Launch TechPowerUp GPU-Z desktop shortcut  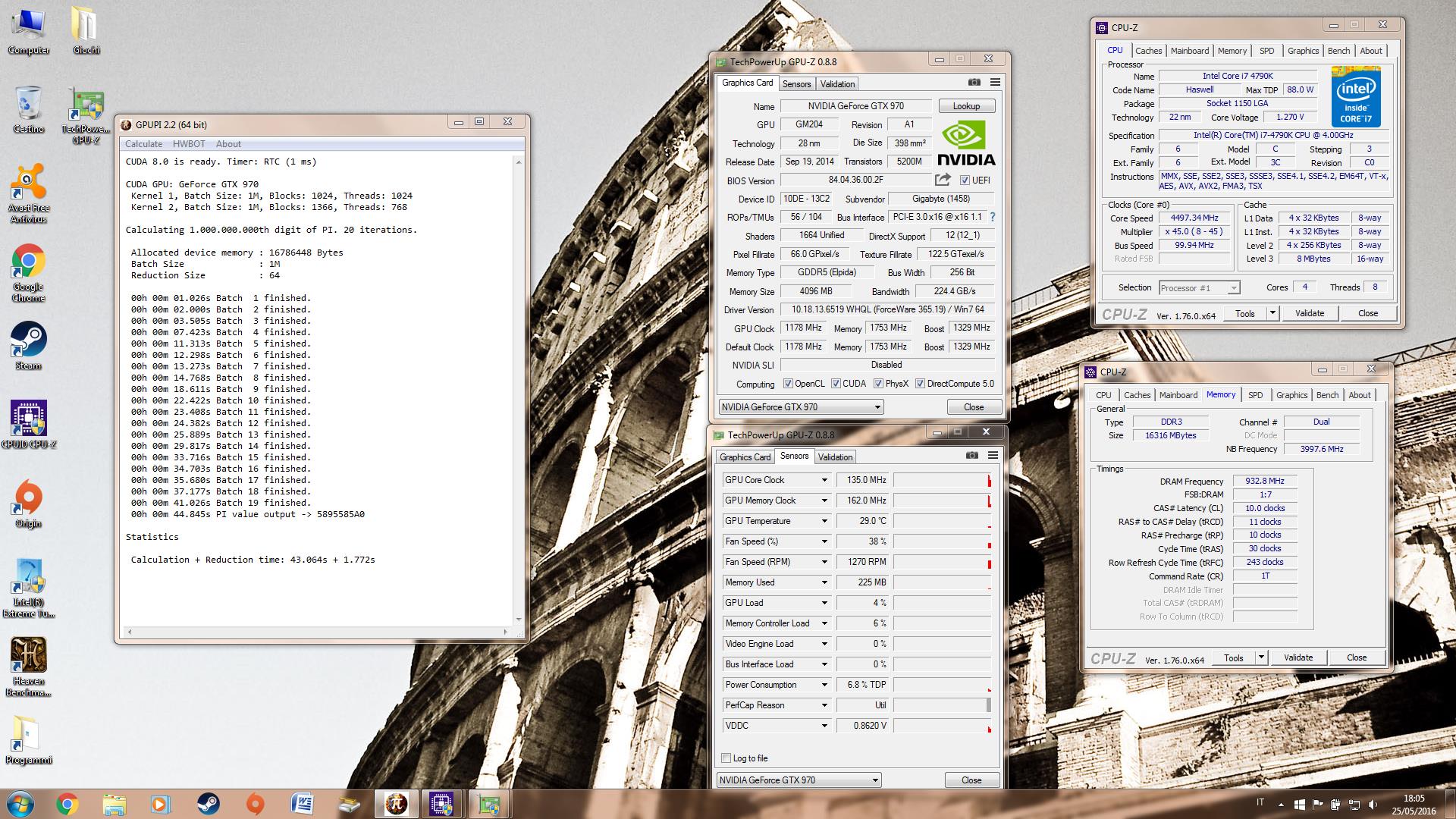(x=86, y=115)
